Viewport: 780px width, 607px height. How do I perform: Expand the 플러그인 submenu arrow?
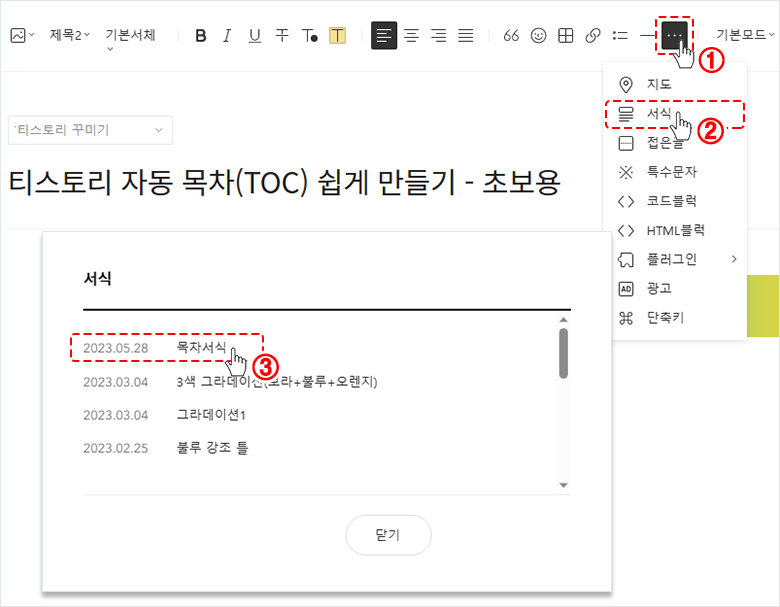pyautogui.click(x=734, y=259)
